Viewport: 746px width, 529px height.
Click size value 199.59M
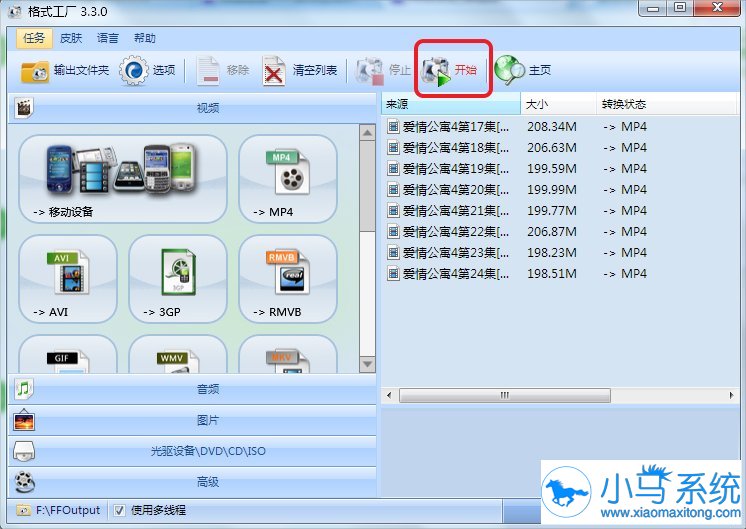551,168
